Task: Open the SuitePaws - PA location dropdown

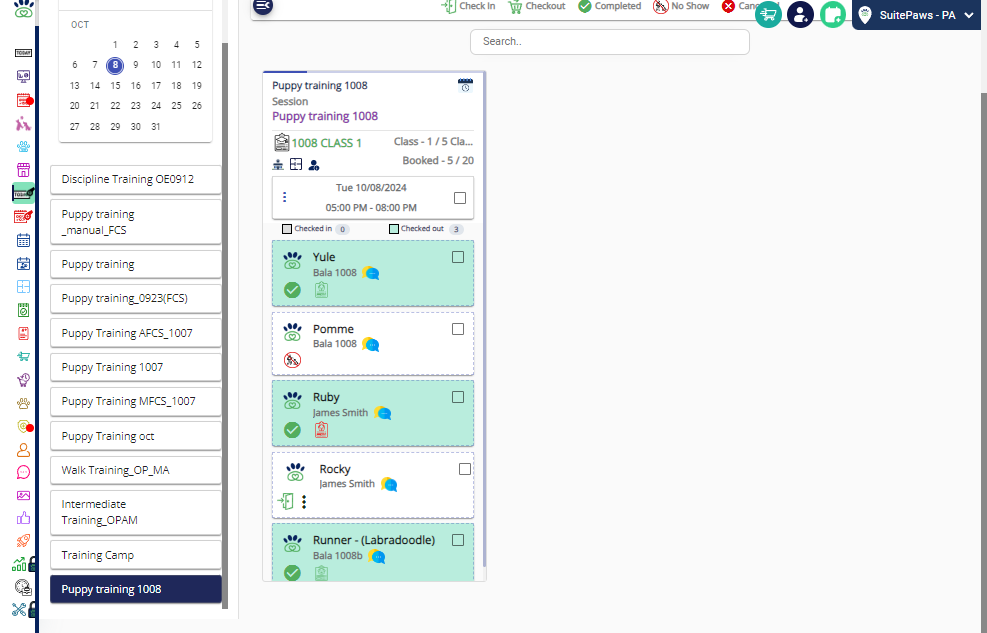Action: 916,15
